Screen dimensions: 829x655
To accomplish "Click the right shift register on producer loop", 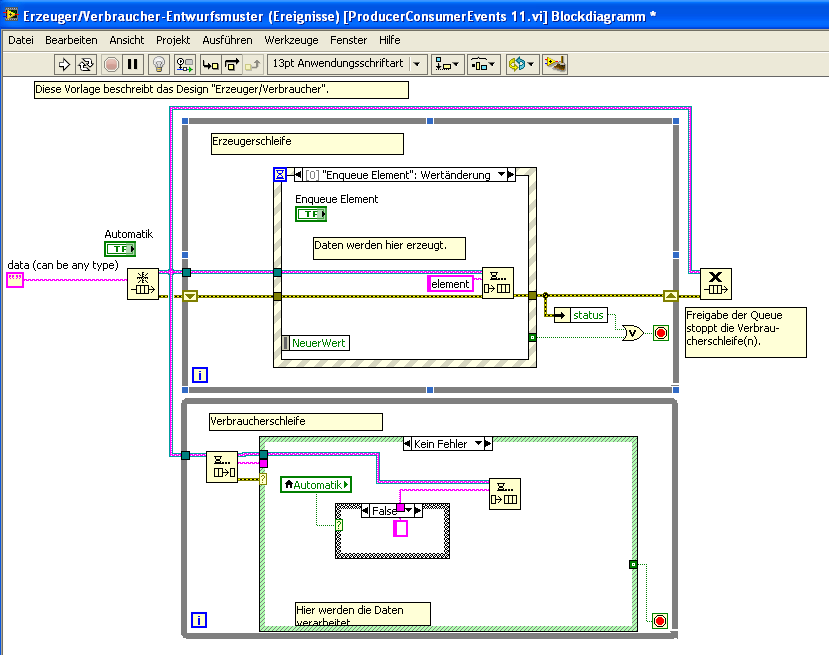I will coord(670,296).
